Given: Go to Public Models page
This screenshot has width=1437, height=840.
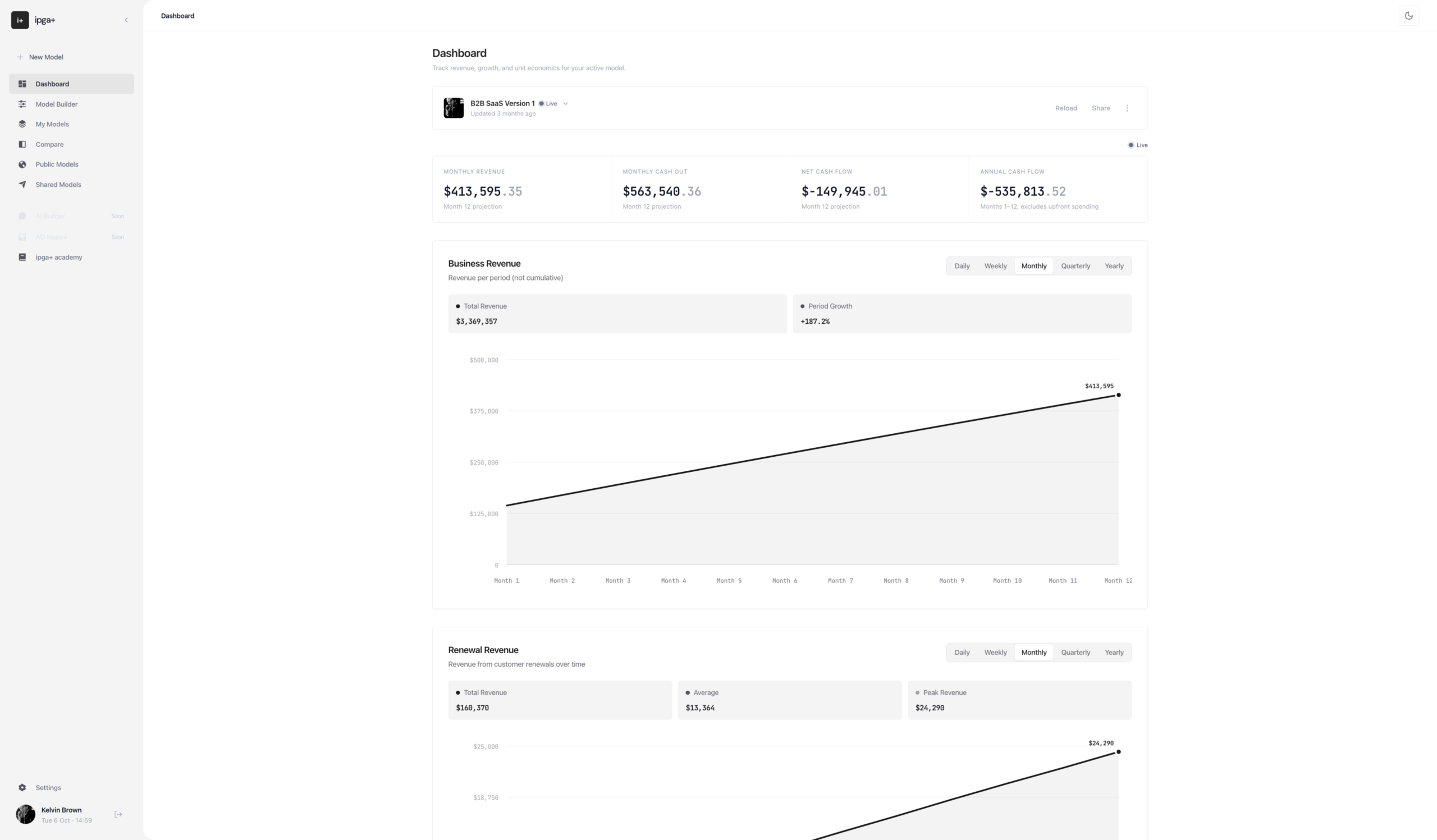Looking at the screenshot, I should point(71,165).
